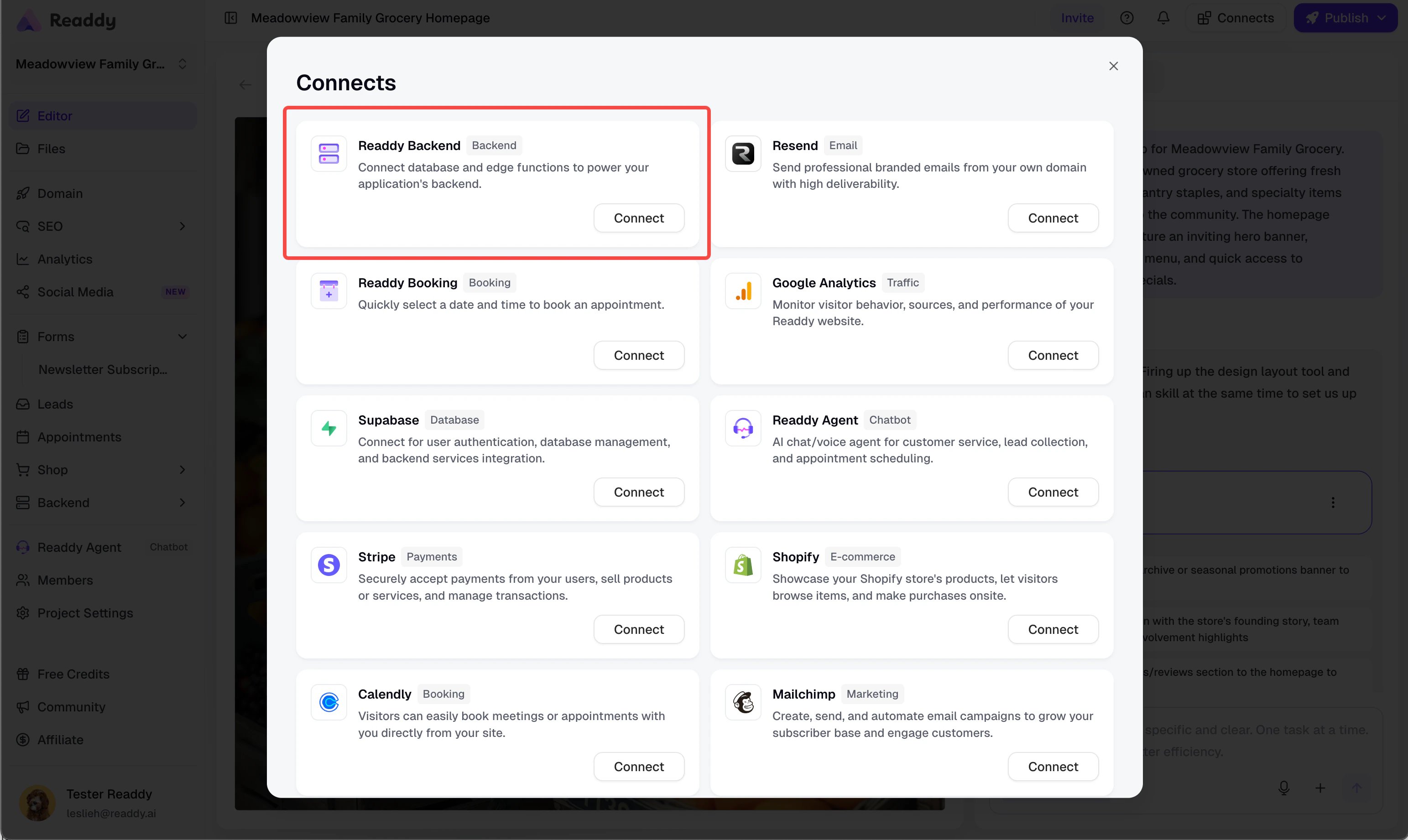Click the microphone icon in the chat box

point(1283,788)
